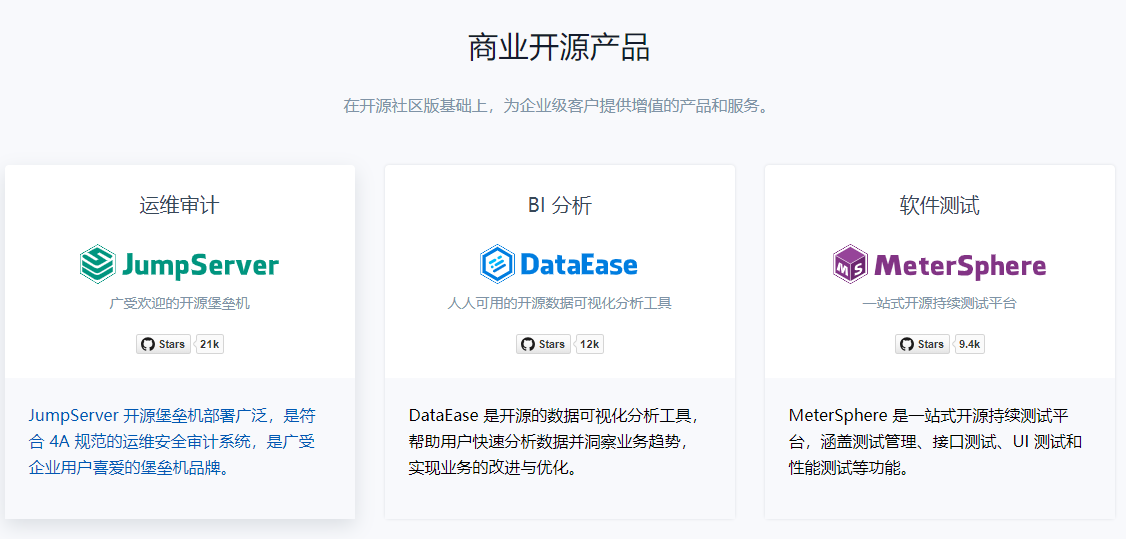Click the 9.4k star count badge
Screen dimensions: 1126x539
pos(969,344)
